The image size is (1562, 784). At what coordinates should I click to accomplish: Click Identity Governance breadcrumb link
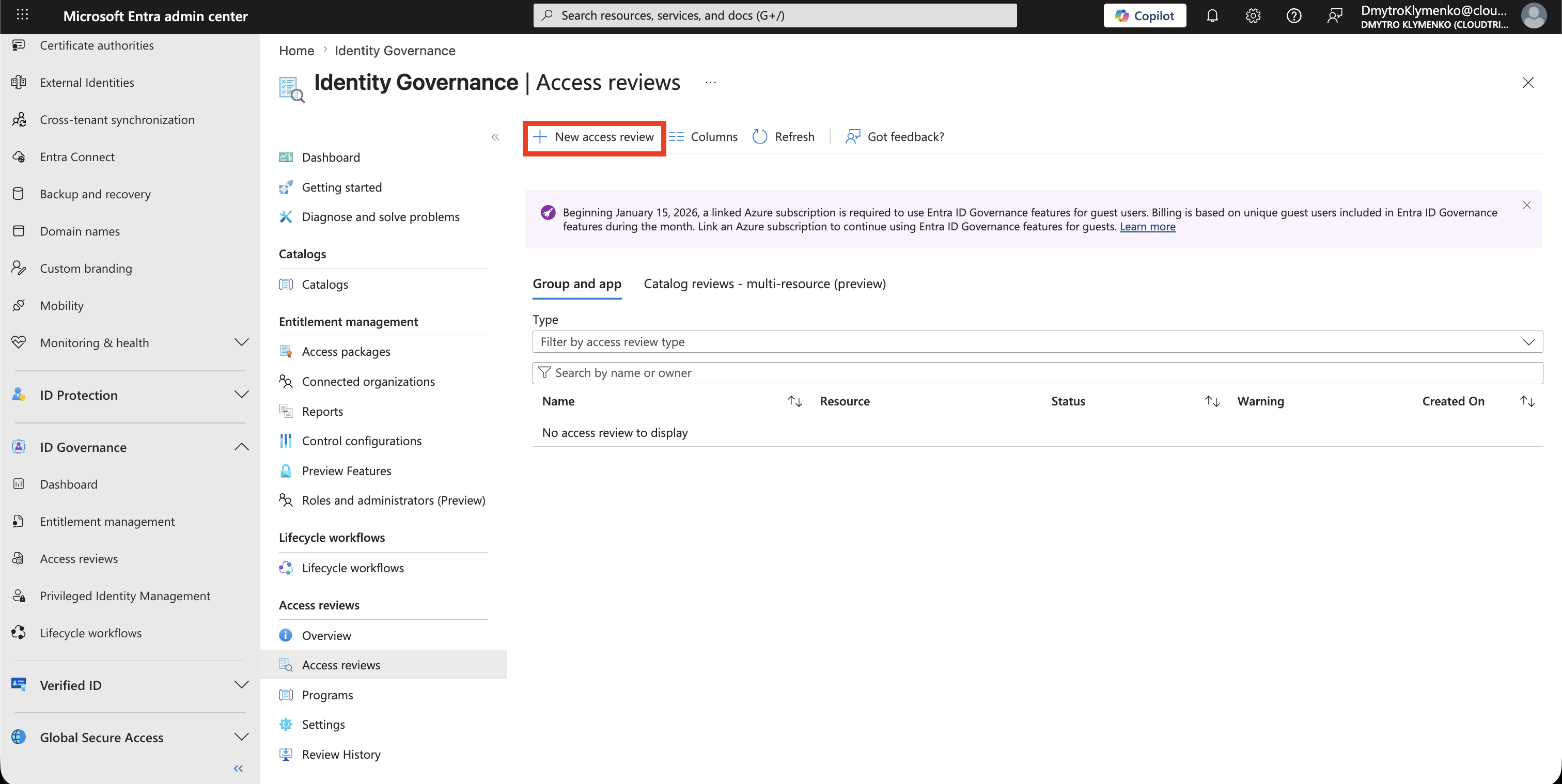395,50
